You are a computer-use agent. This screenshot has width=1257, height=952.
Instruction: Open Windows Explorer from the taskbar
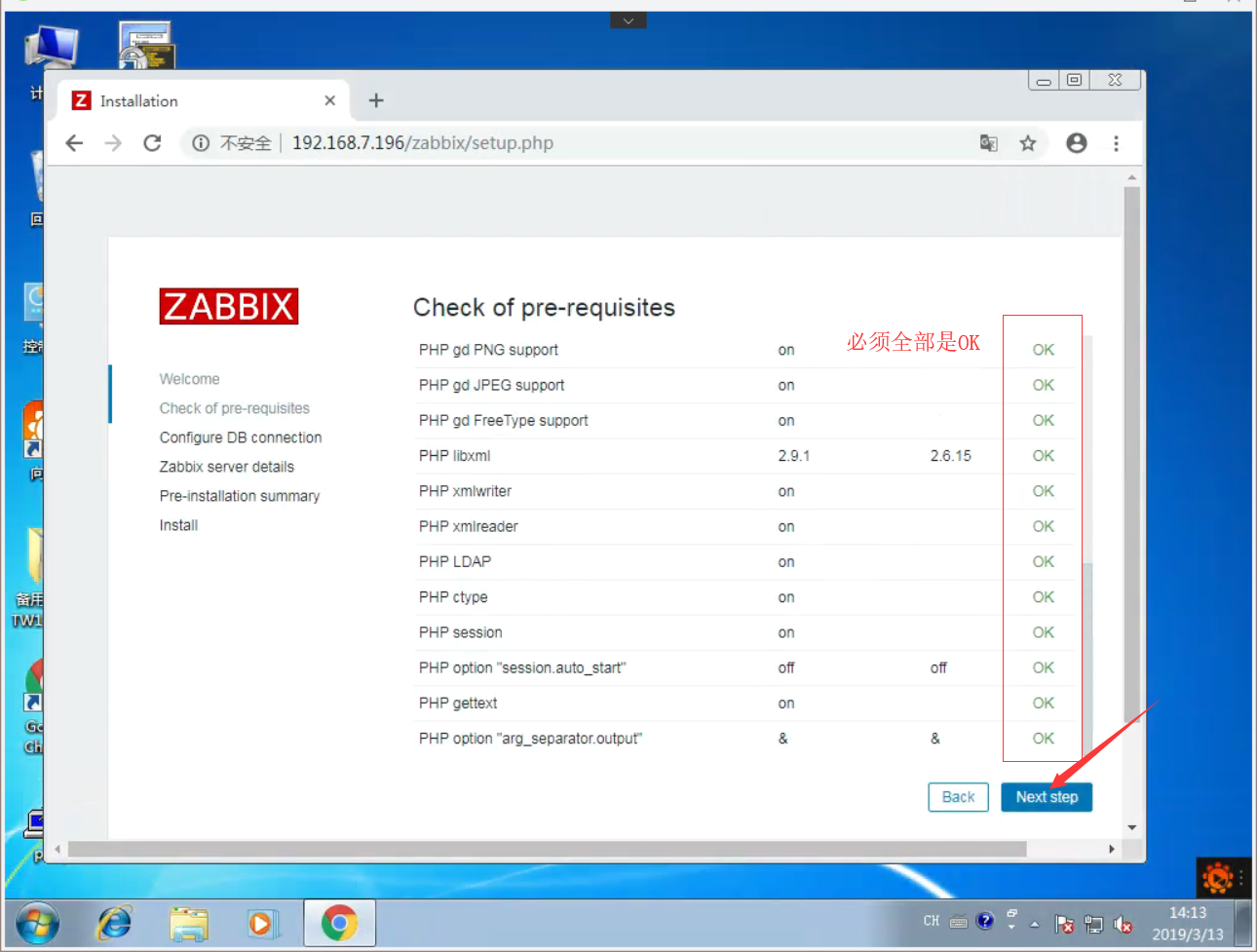(x=188, y=923)
